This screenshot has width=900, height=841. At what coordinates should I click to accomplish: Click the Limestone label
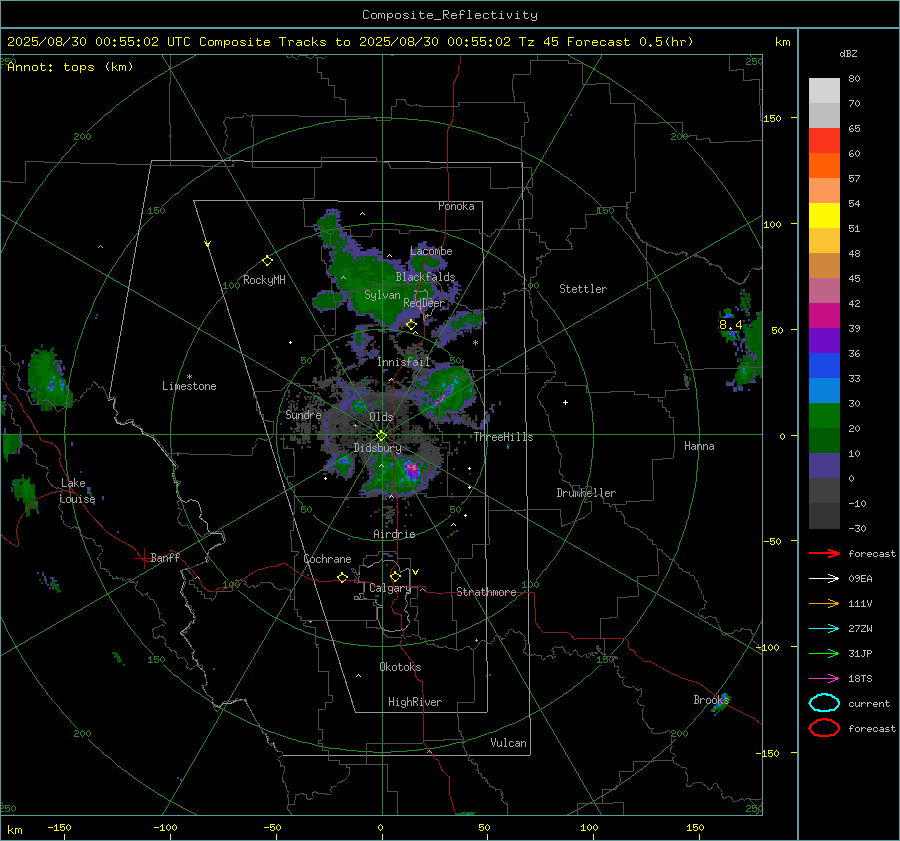pyautogui.click(x=189, y=386)
